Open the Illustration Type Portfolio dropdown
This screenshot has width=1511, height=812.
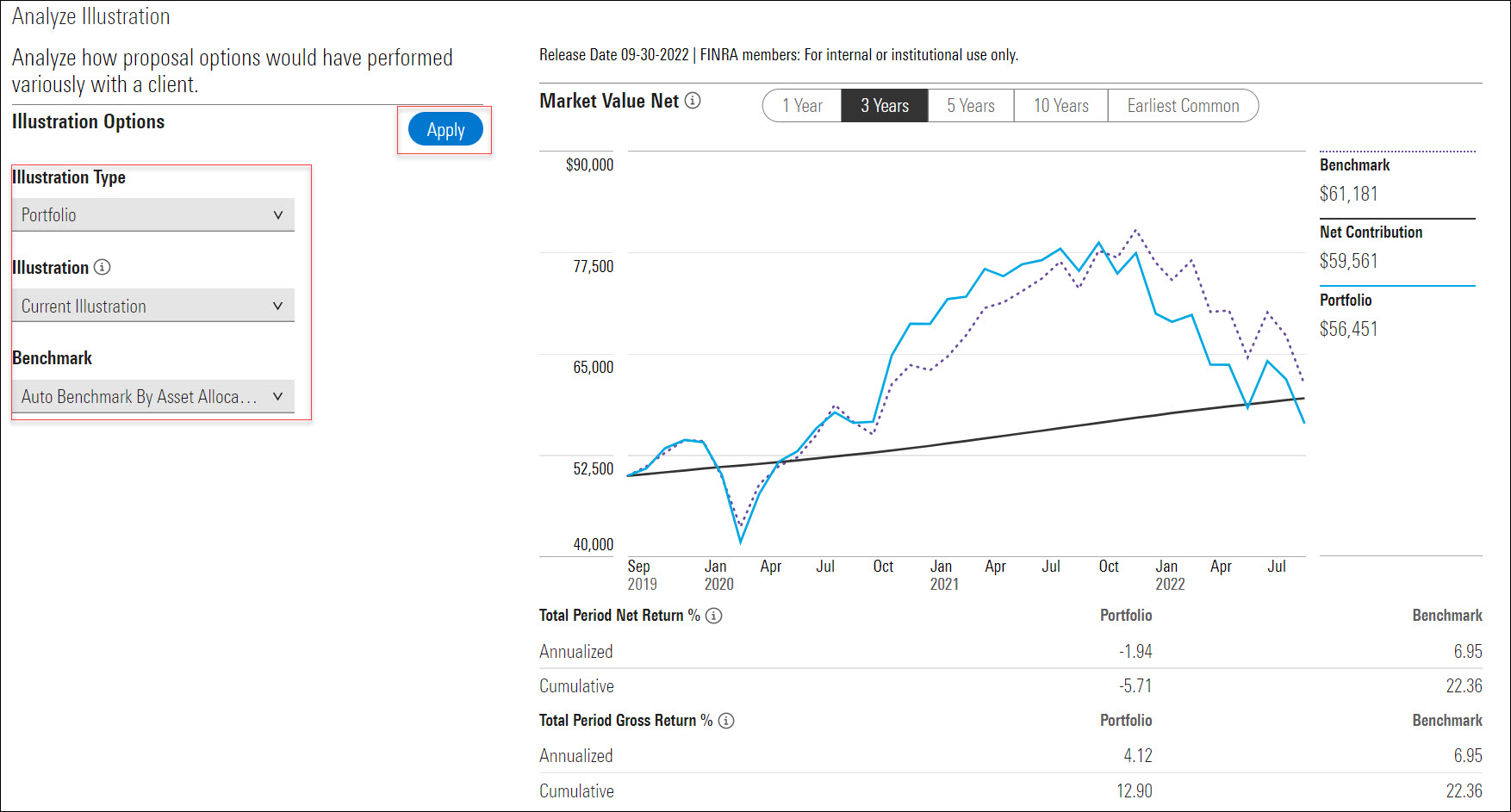pos(153,215)
